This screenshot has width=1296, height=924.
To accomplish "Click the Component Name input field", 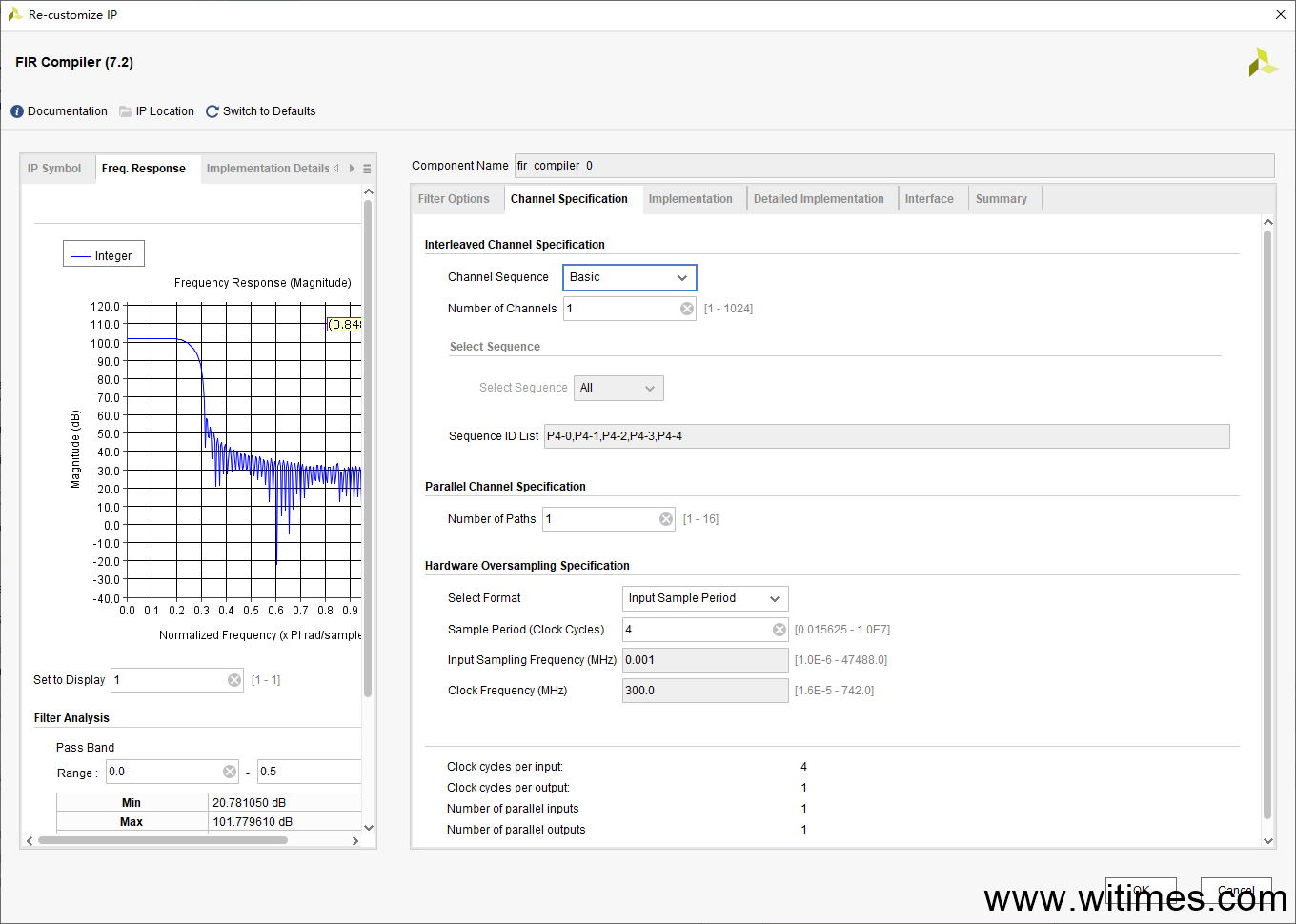I will tap(894, 166).
